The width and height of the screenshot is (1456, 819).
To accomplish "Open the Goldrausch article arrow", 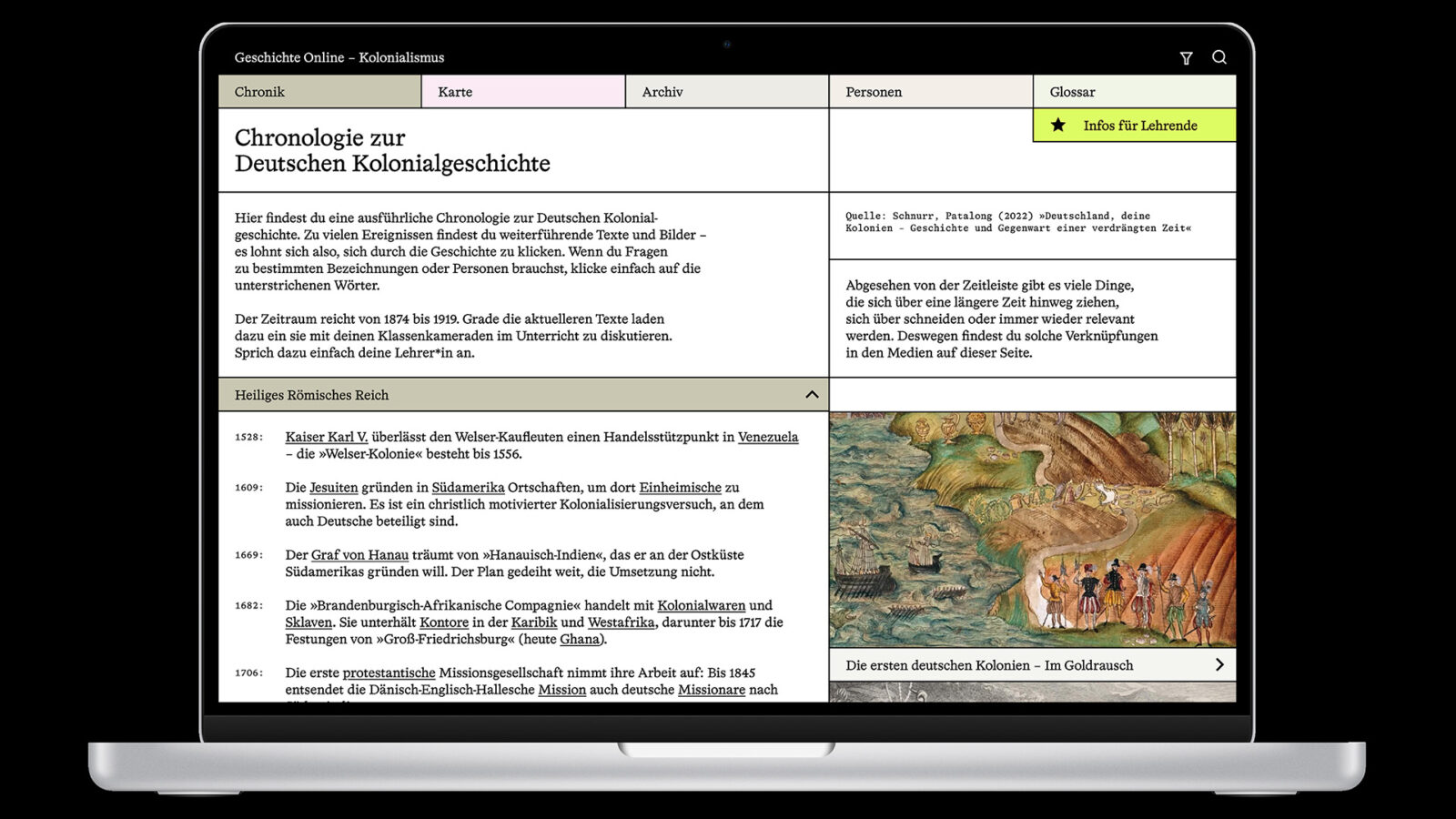I will pyautogui.click(x=1219, y=665).
